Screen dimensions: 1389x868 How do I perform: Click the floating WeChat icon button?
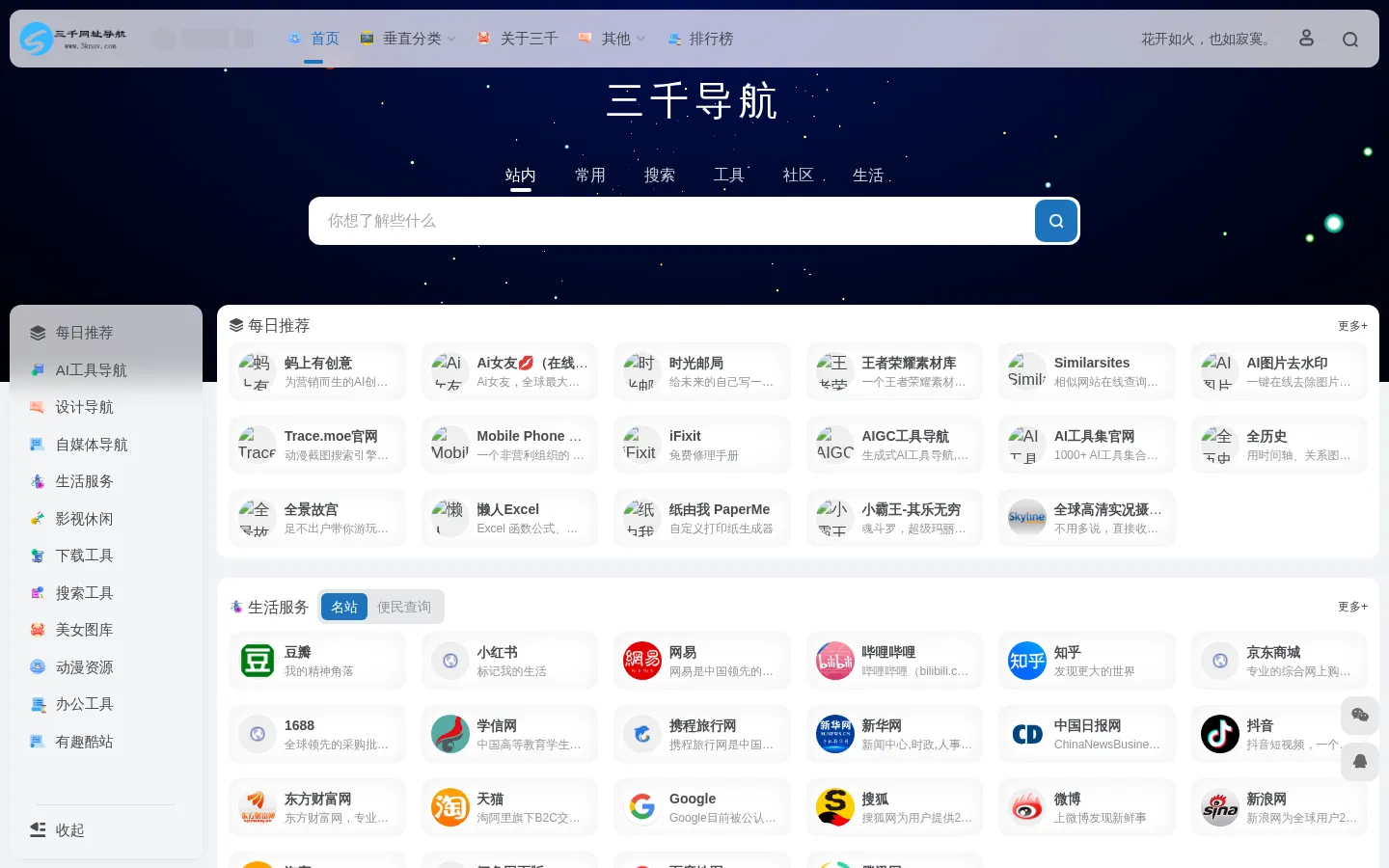click(1360, 715)
